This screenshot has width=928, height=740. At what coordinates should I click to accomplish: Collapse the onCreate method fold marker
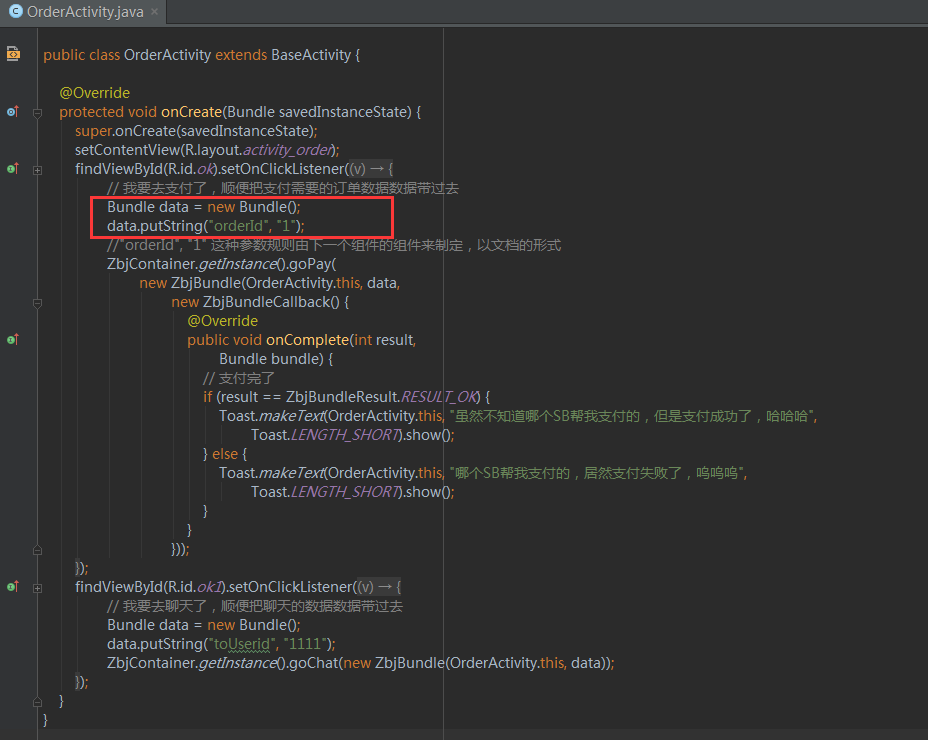pos(37,112)
